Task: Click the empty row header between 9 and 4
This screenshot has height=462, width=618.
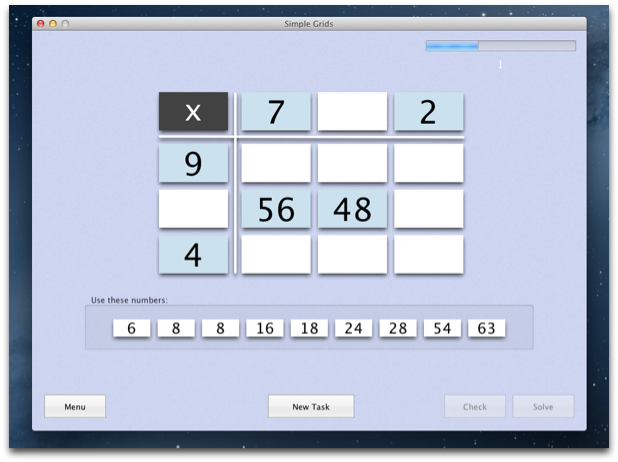Action: coord(194,209)
